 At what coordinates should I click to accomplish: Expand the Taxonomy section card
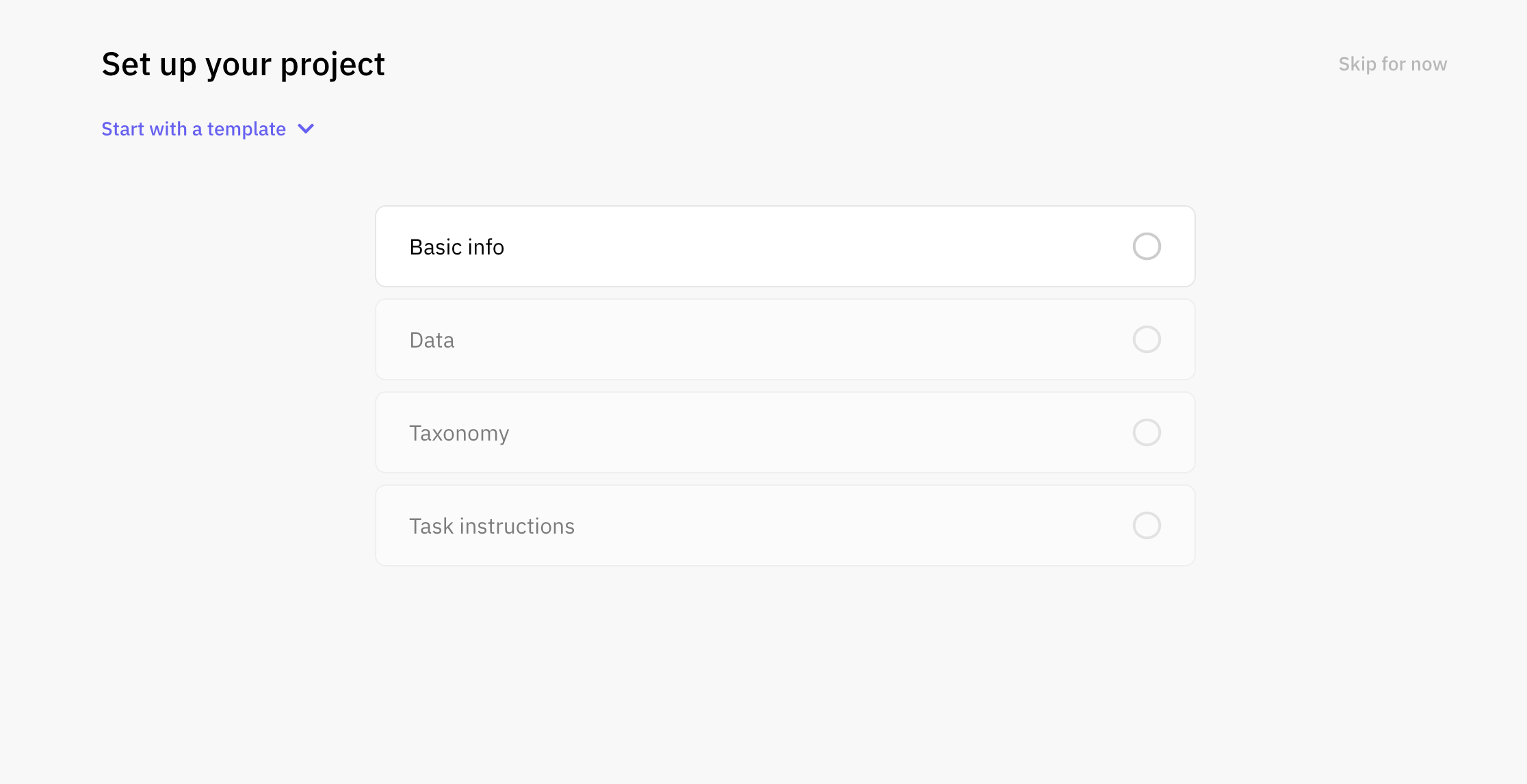point(785,432)
